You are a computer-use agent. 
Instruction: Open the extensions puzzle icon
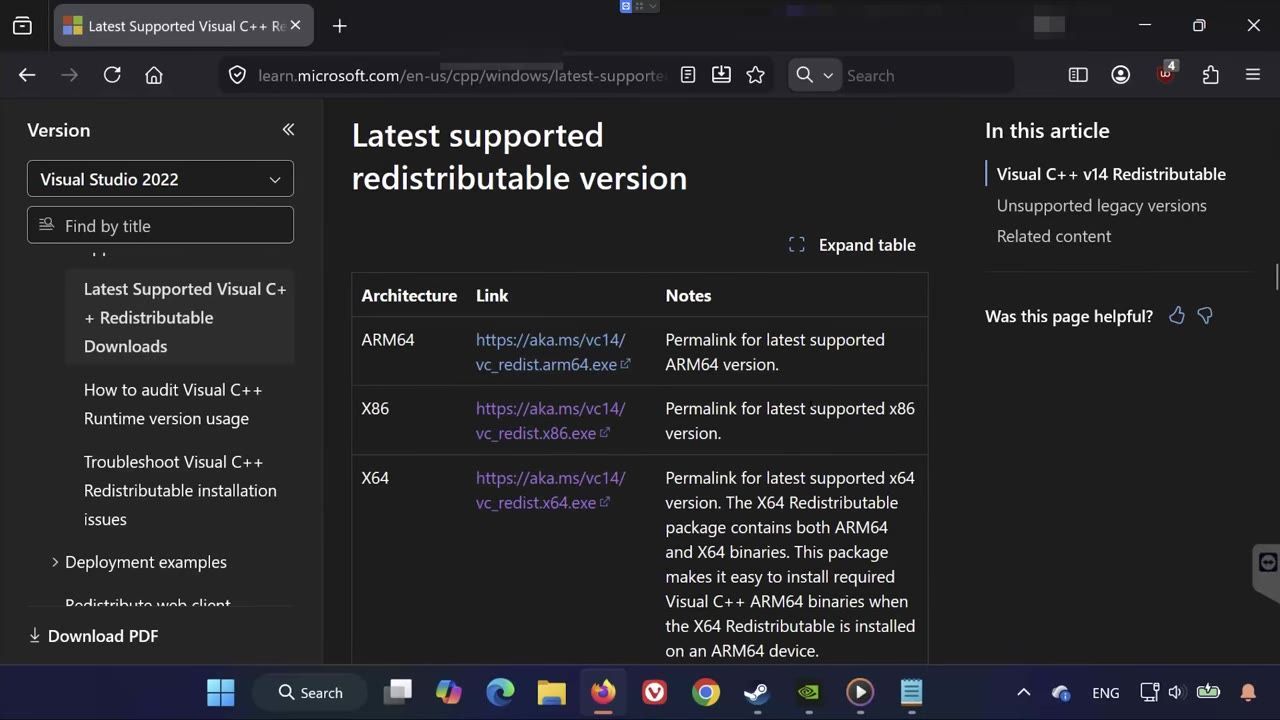[x=1211, y=75]
